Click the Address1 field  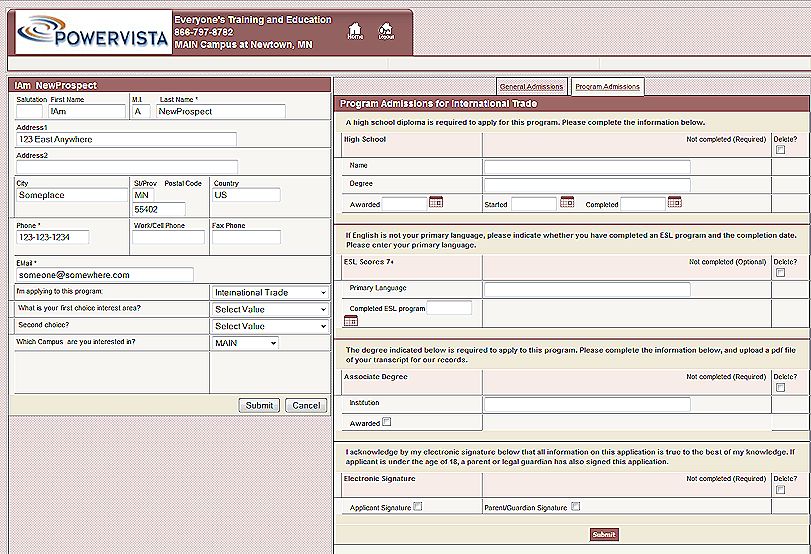click(x=127, y=139)
